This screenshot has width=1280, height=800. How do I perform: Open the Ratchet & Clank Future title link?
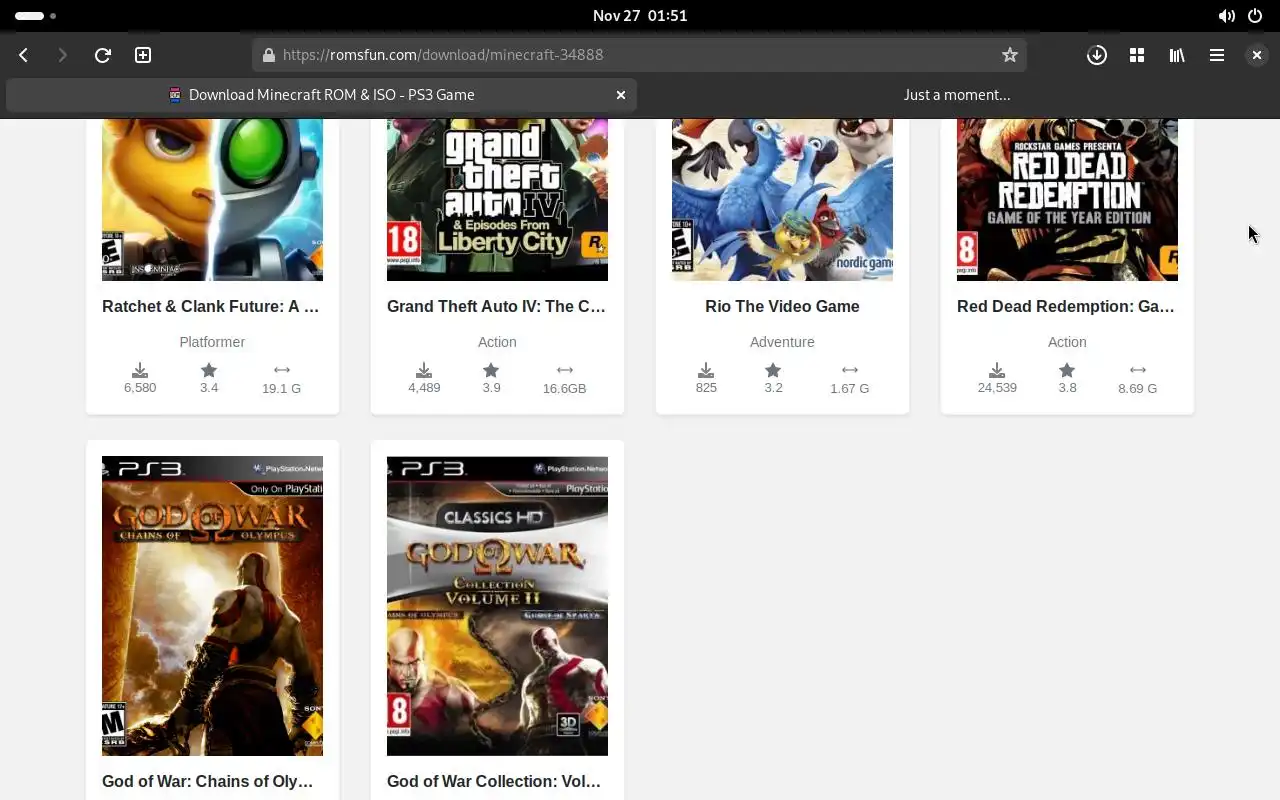pos(211,306)
